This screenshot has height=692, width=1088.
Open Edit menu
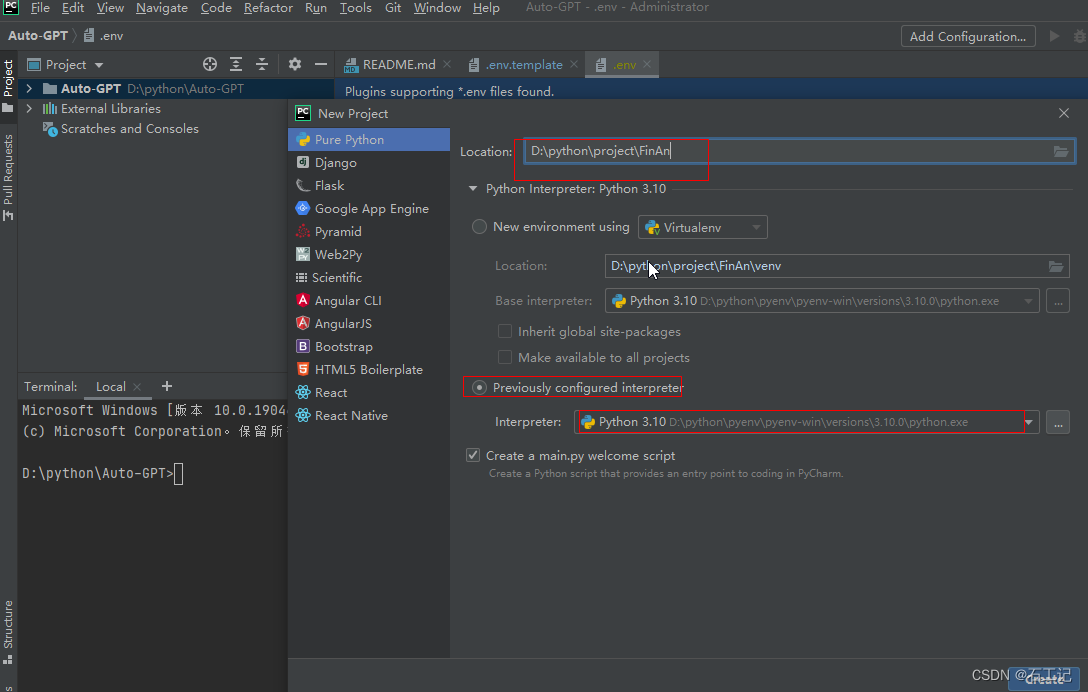click(73, 8)
